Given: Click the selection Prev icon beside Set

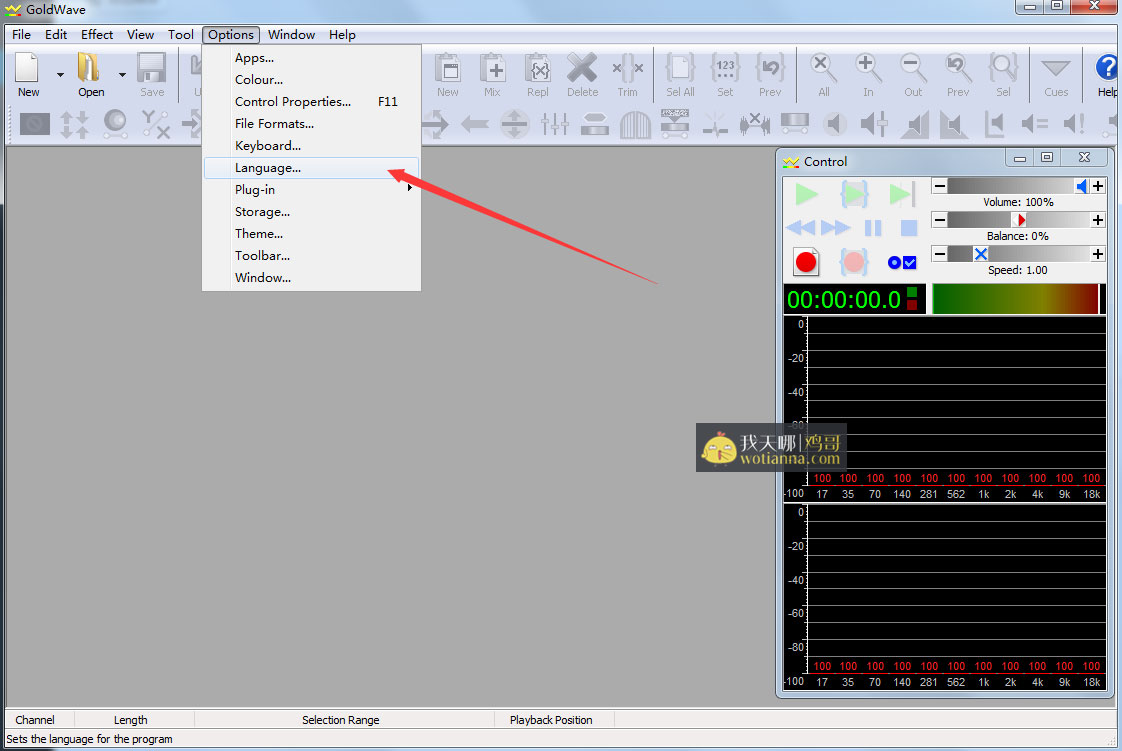Looking at the screenshot, I should [x=770, y=69].
